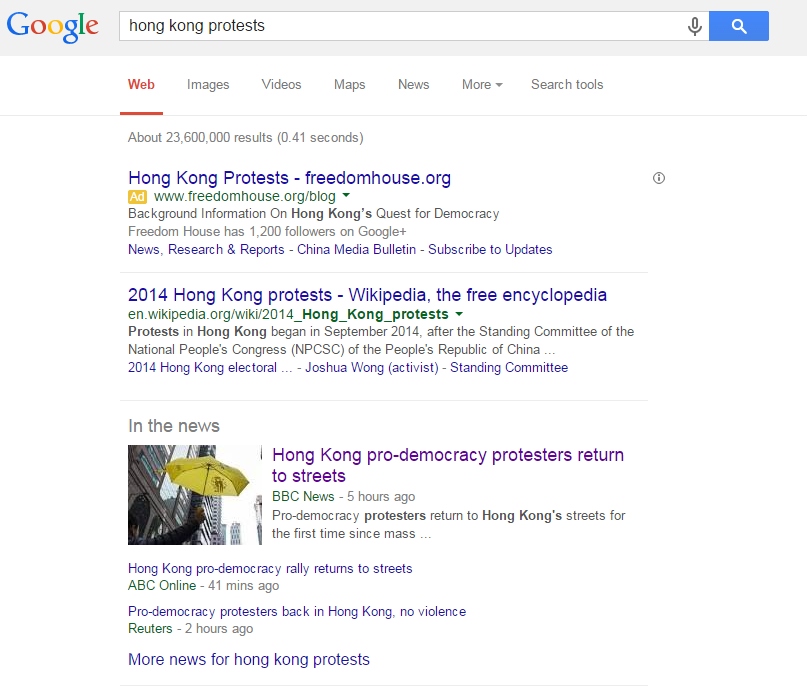
Task: Open Search tools options
Action: pyautogui.click(x=567, y=84)
